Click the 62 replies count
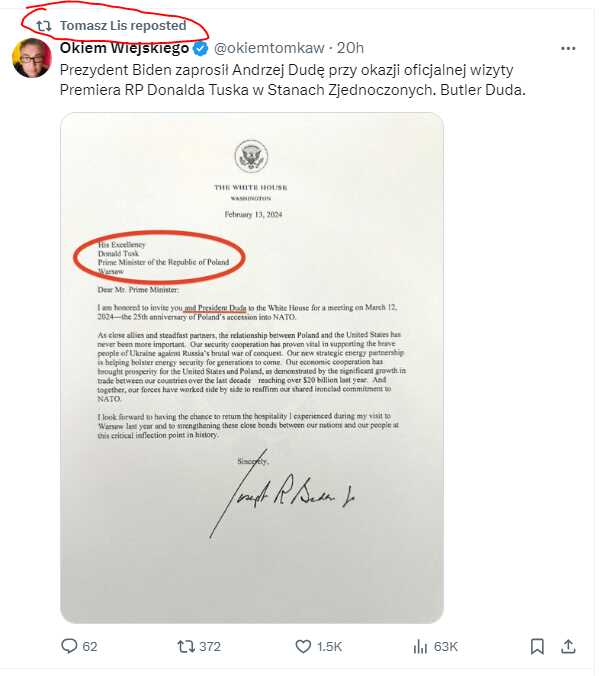 click(90, 647)
